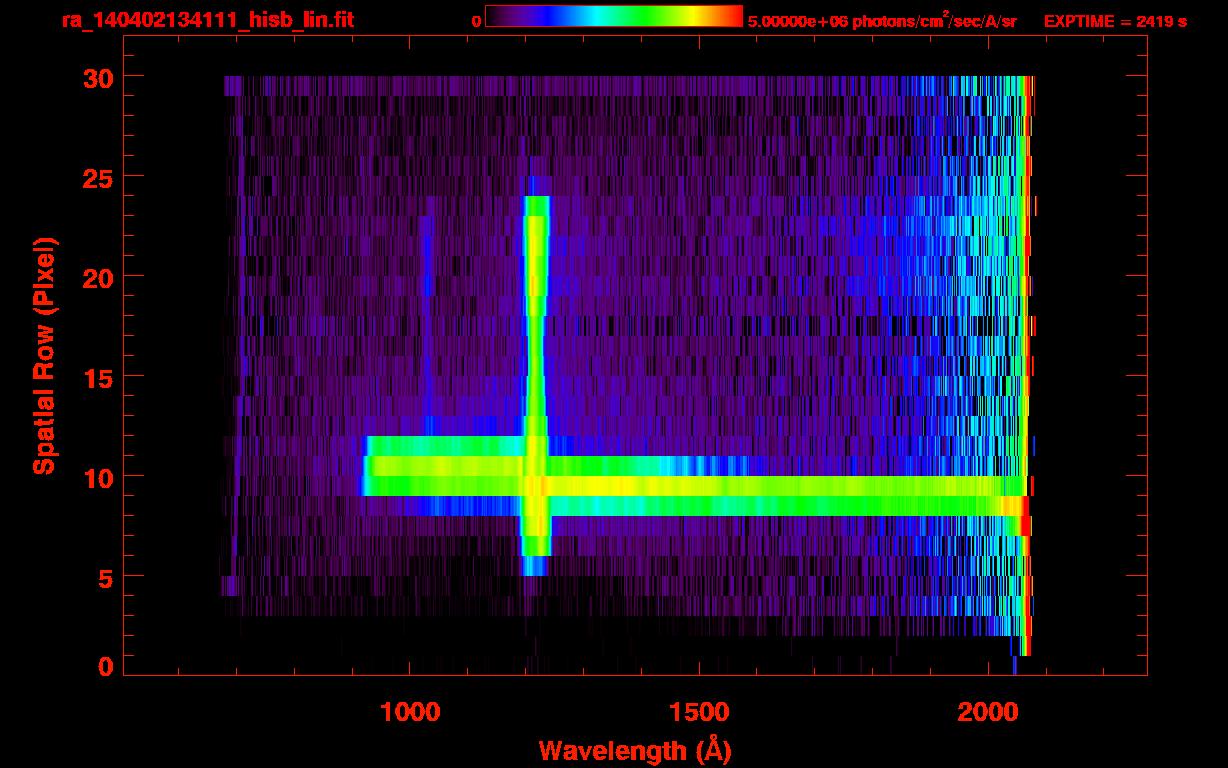
Task: Click the x-axis tick label 1500
Action: click(x=698, y=712)
